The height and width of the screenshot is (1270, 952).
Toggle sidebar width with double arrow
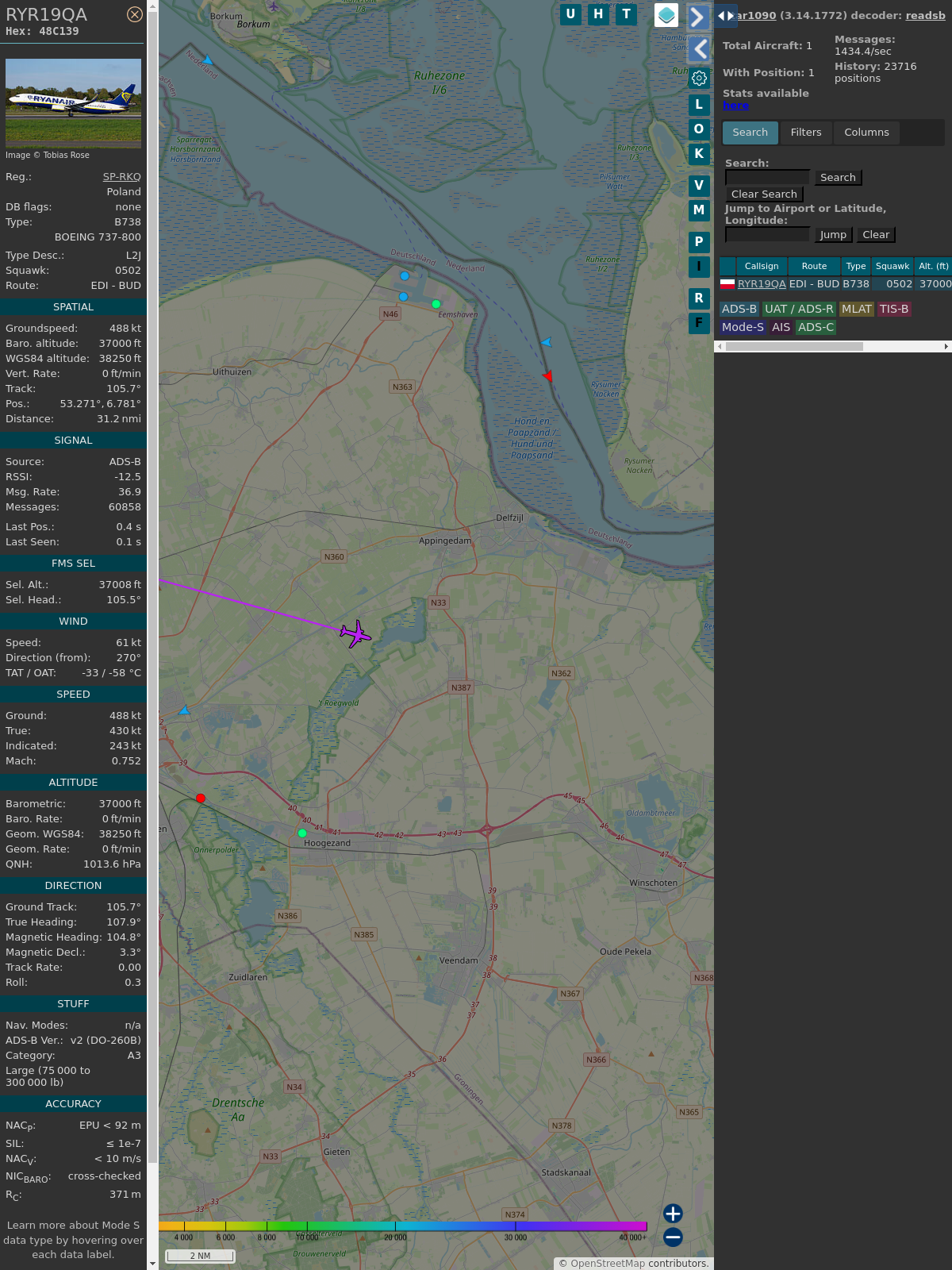(725, 15)
